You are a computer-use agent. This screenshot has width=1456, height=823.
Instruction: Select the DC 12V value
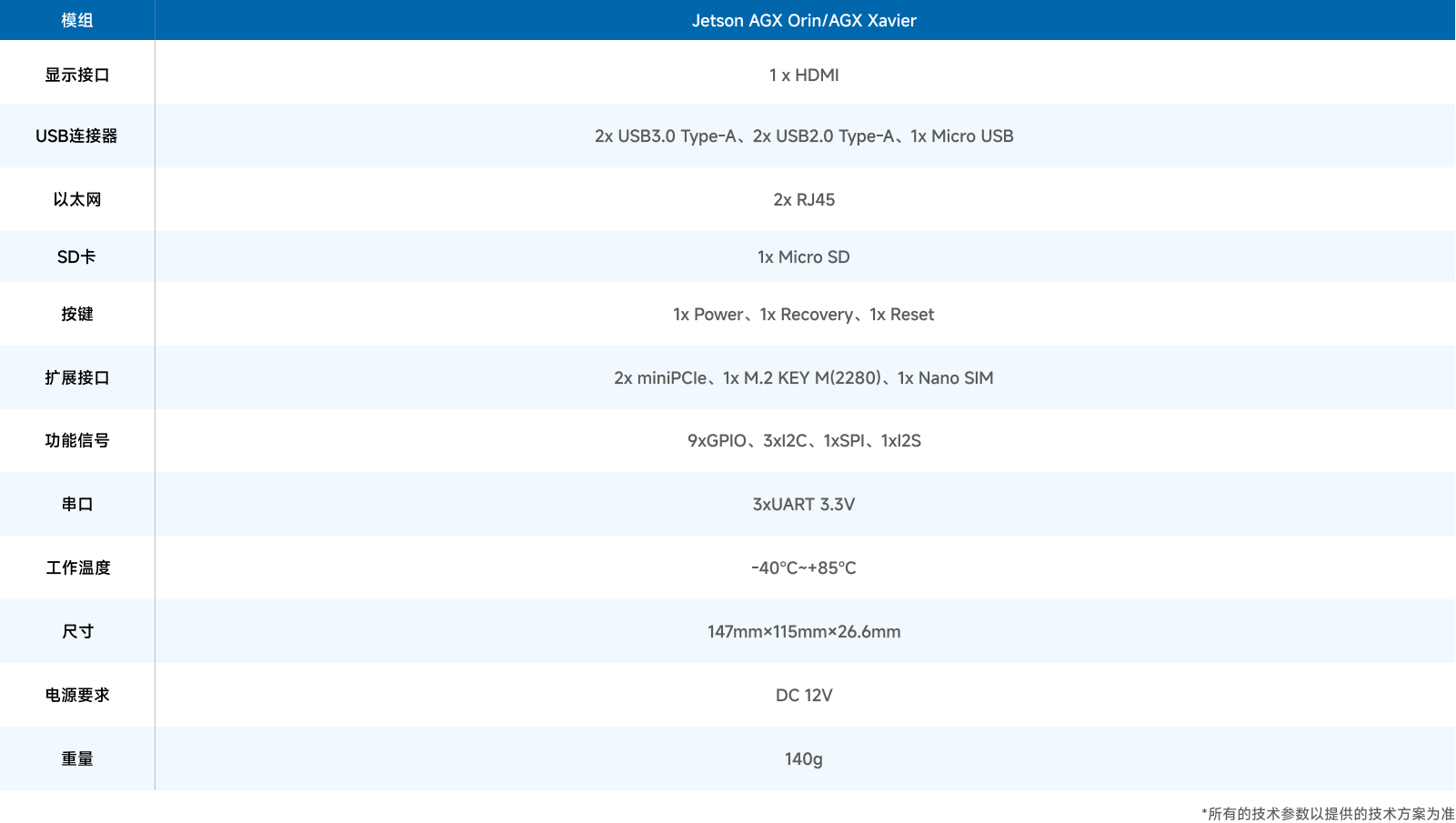click(804, 695)
